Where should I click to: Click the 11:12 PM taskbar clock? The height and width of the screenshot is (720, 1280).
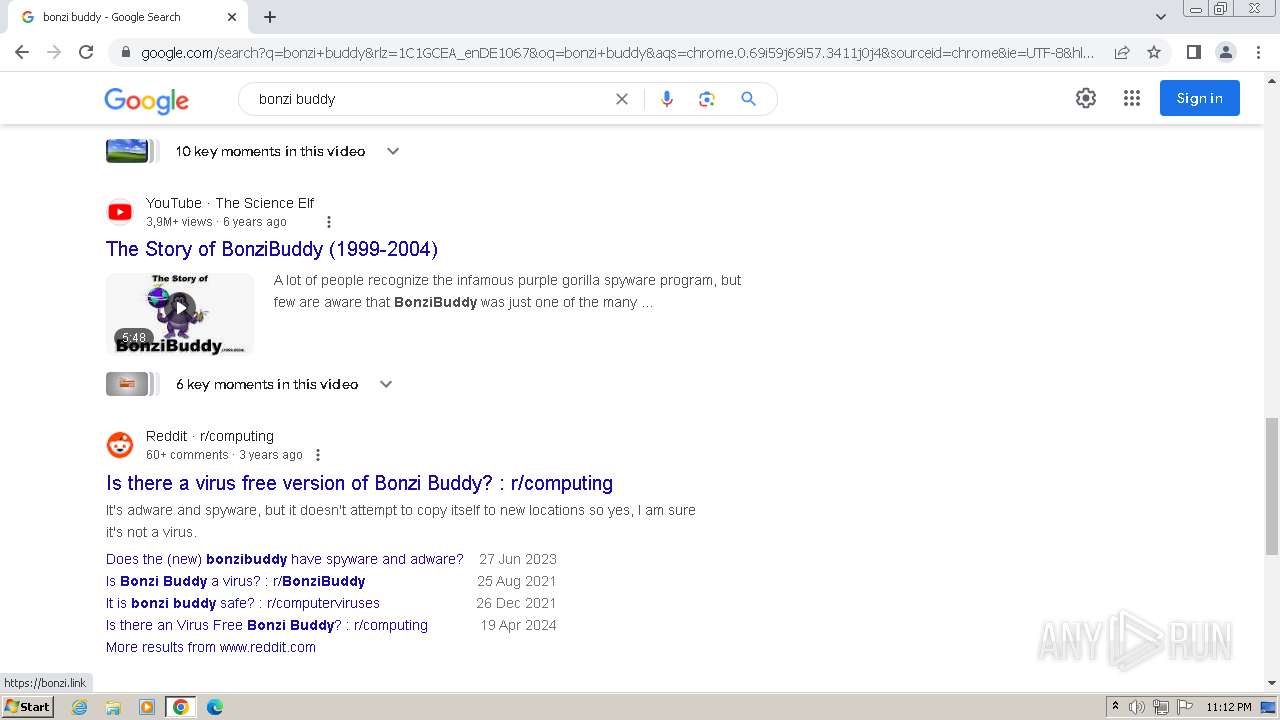(1229, 707)
